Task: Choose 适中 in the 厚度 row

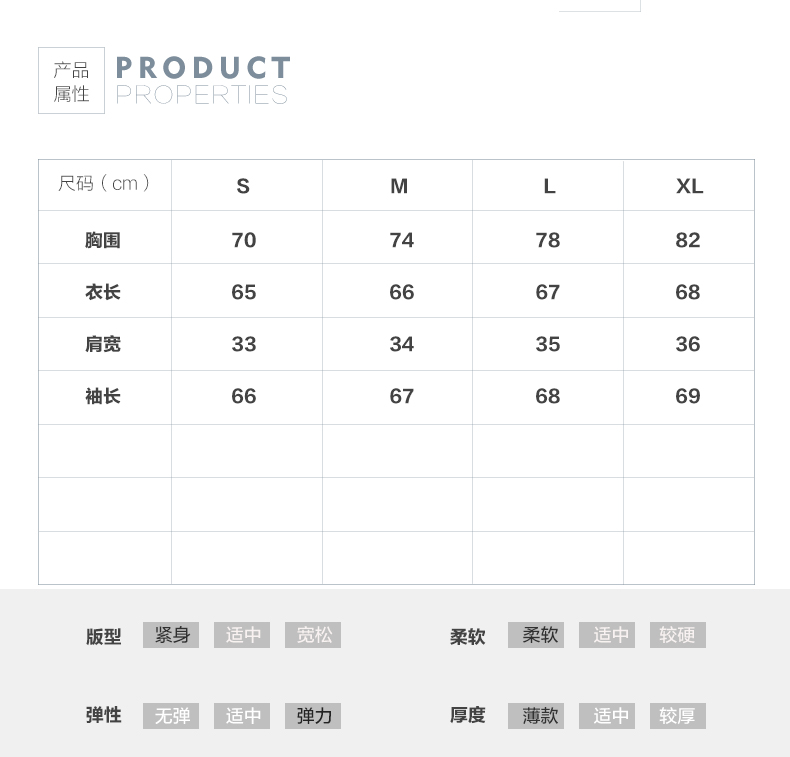Action: point(607,716)
